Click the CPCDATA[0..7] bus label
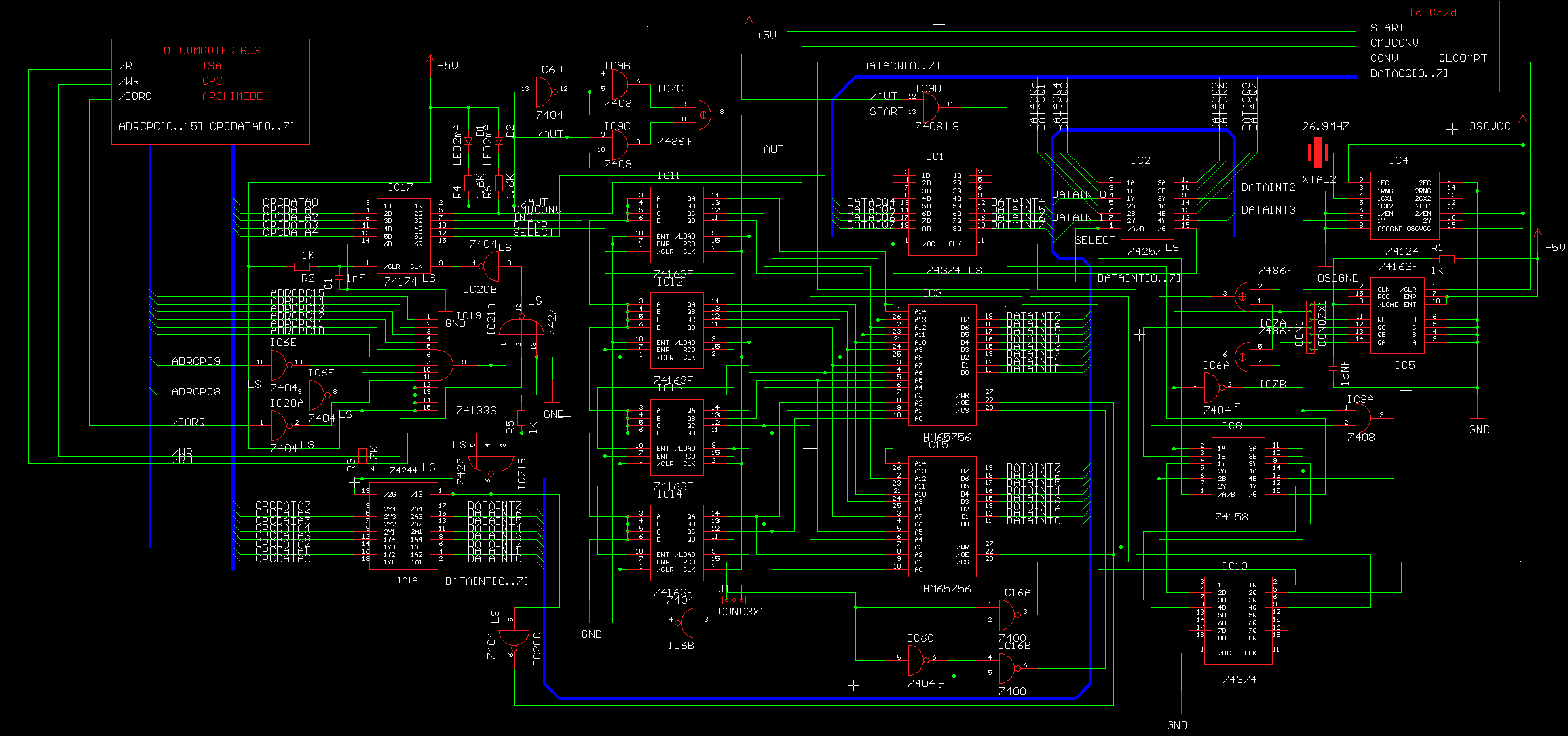The image size is (1568, 736). click(x=252, y=126)
